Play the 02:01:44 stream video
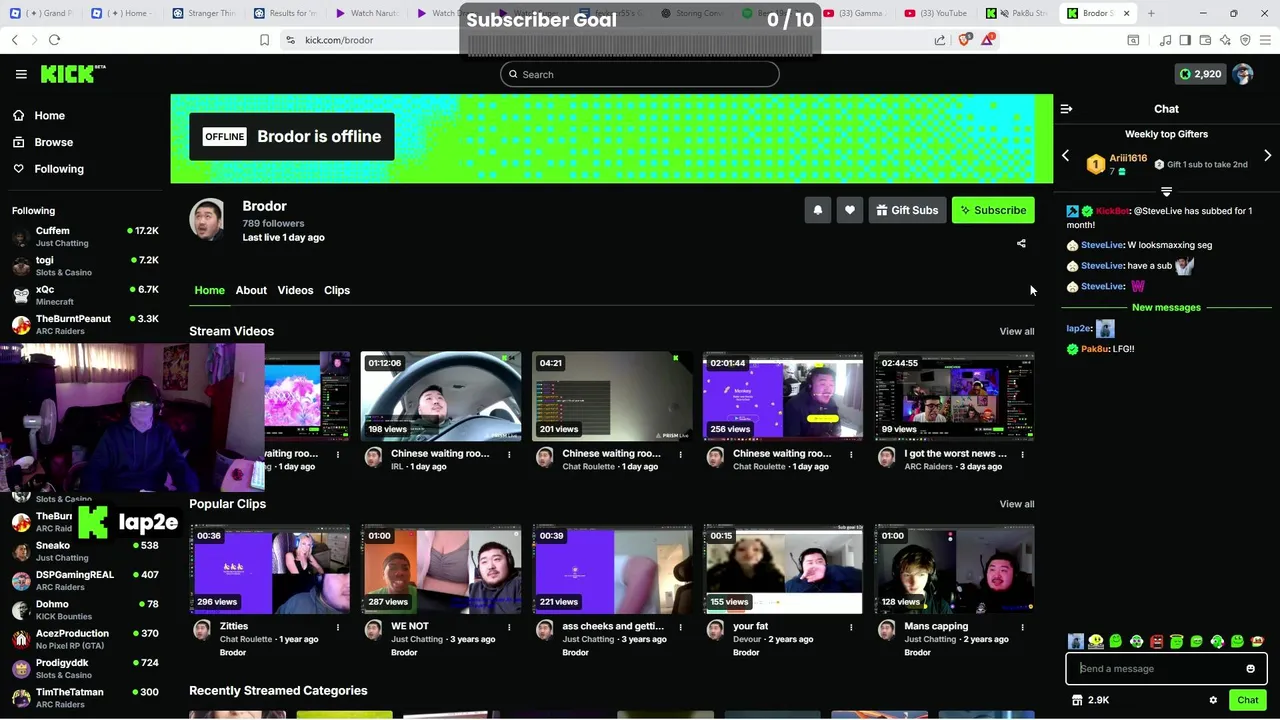The image size is (1280, 720). 783,396
